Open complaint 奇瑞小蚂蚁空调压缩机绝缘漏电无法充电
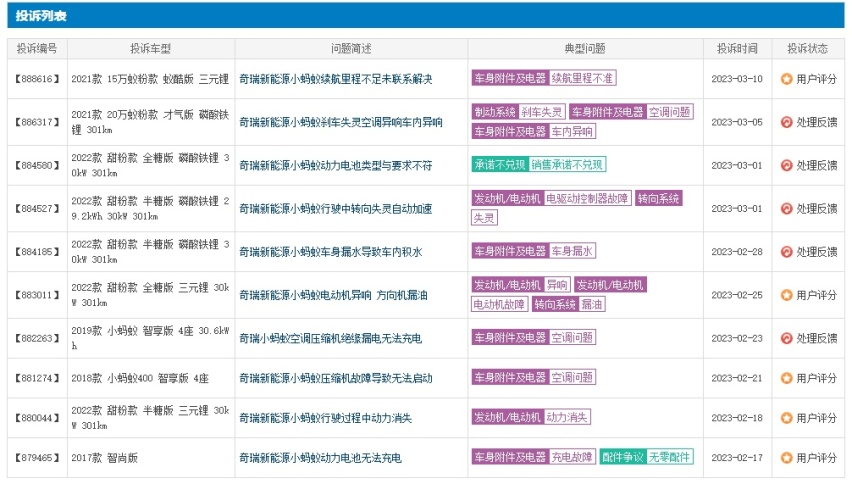 pyautogui.click(x=330, y=338)
